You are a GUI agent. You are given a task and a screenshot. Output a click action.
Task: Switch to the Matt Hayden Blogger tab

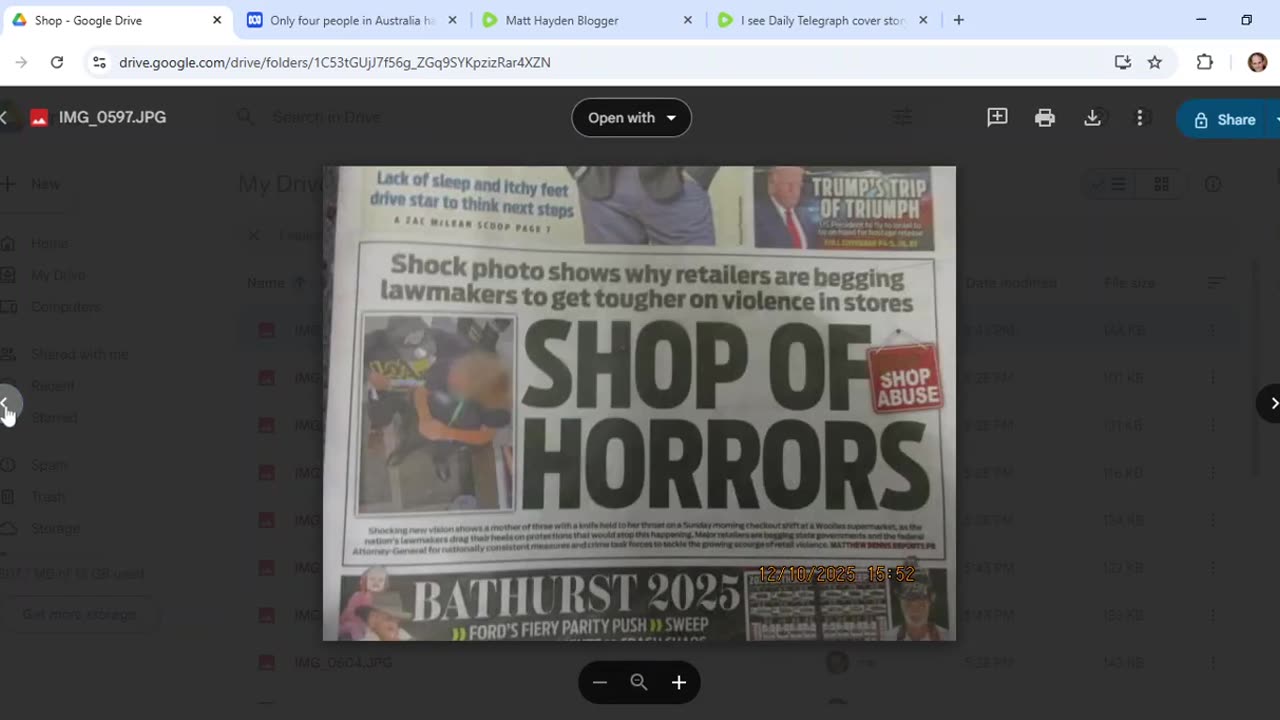click(x=586, y=20)
